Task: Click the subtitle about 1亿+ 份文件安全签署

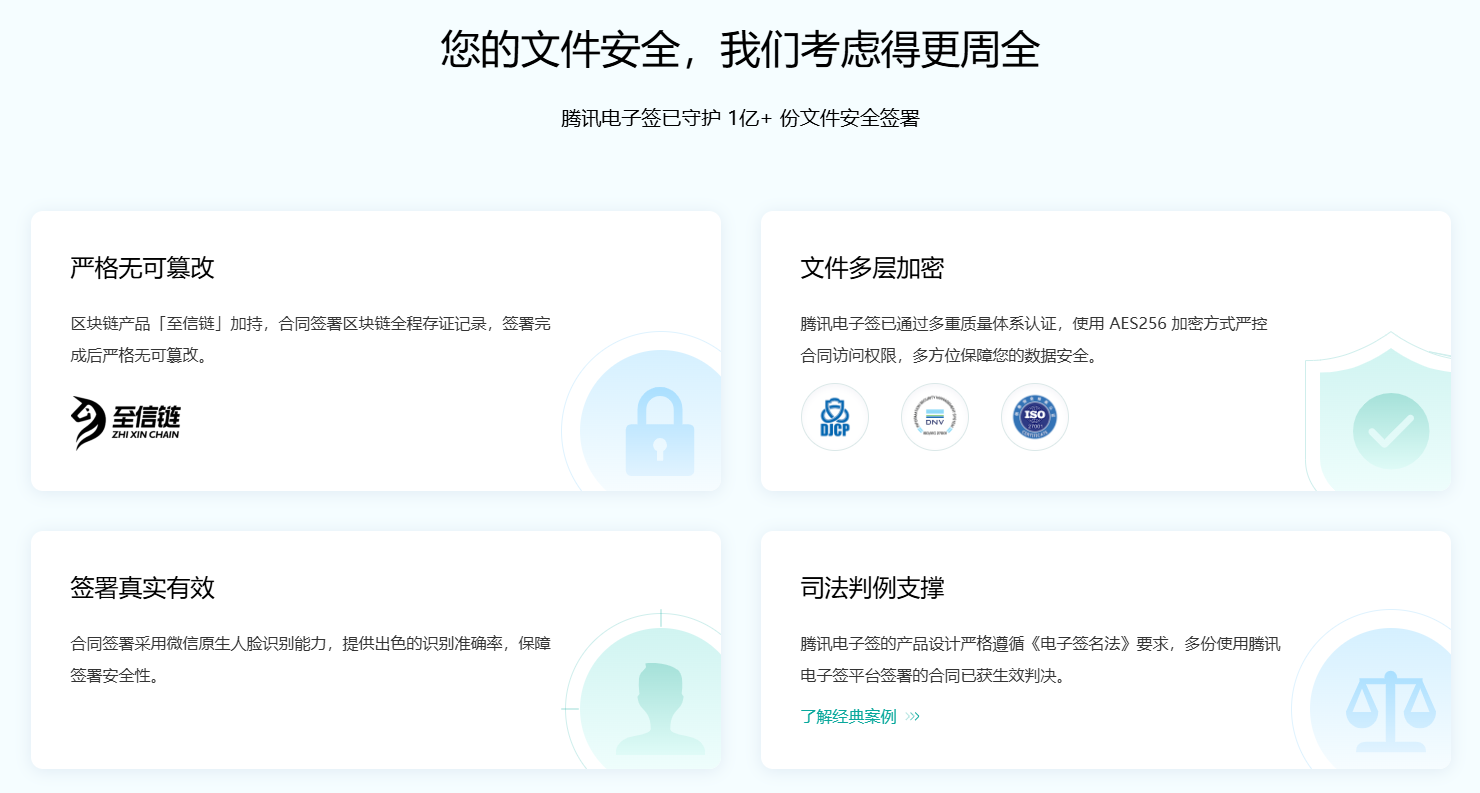Action: [740, 118]
